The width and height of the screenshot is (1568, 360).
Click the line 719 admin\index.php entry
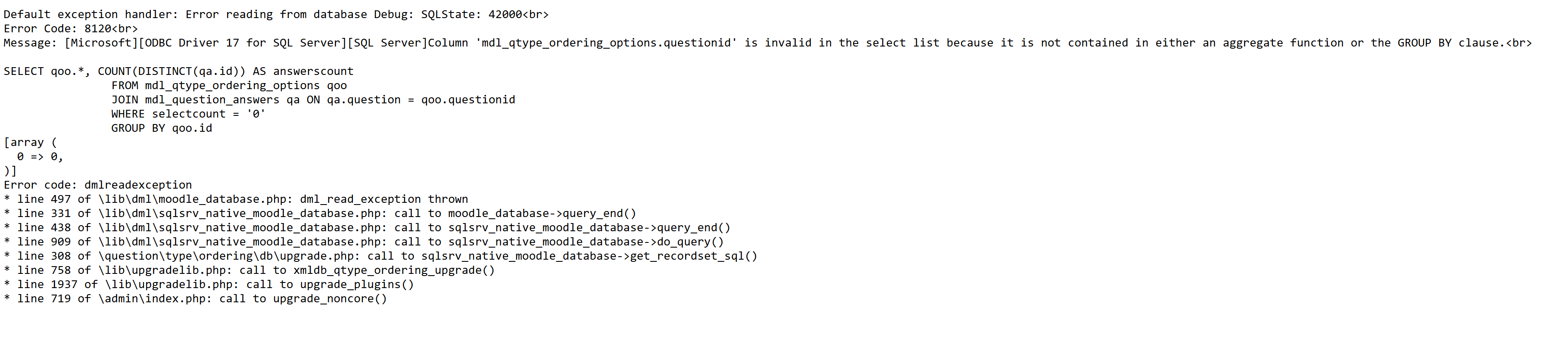(195, 298)
